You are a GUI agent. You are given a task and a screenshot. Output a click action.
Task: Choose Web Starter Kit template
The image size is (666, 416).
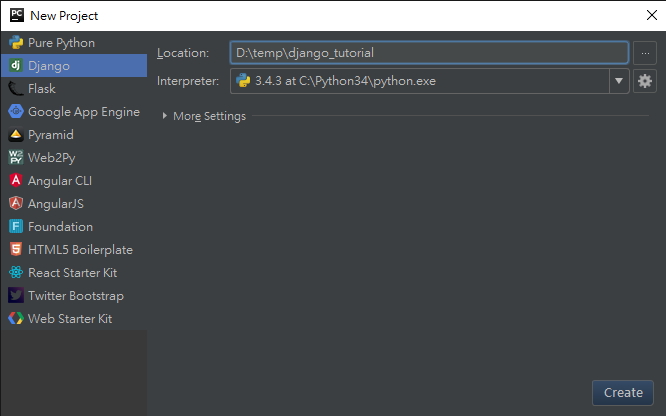[74, 318]
